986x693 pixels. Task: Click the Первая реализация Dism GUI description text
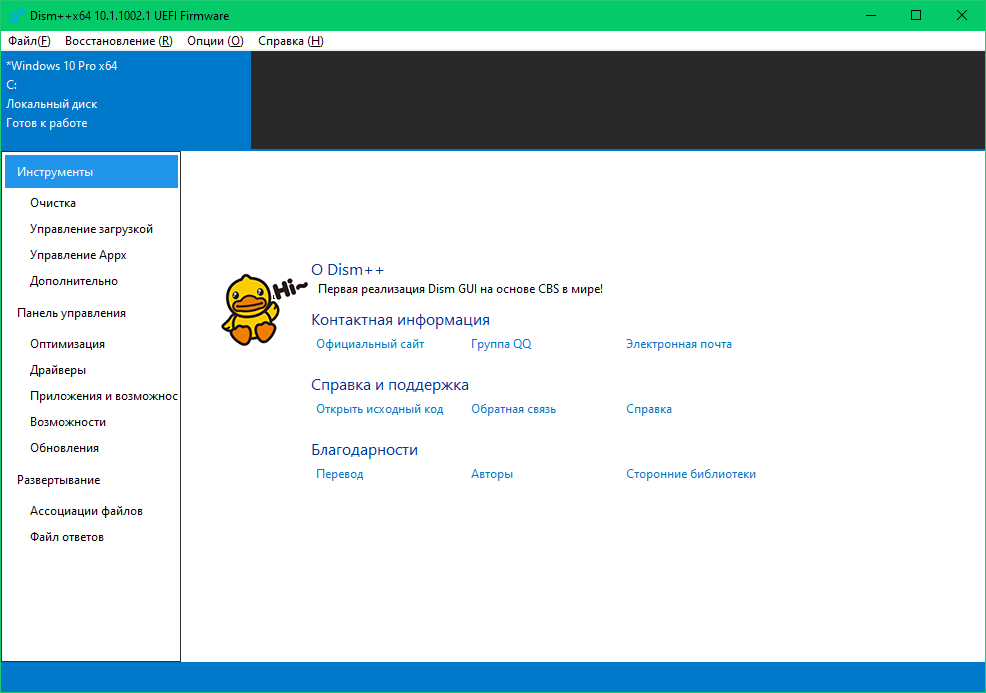[x=460, y=289]
